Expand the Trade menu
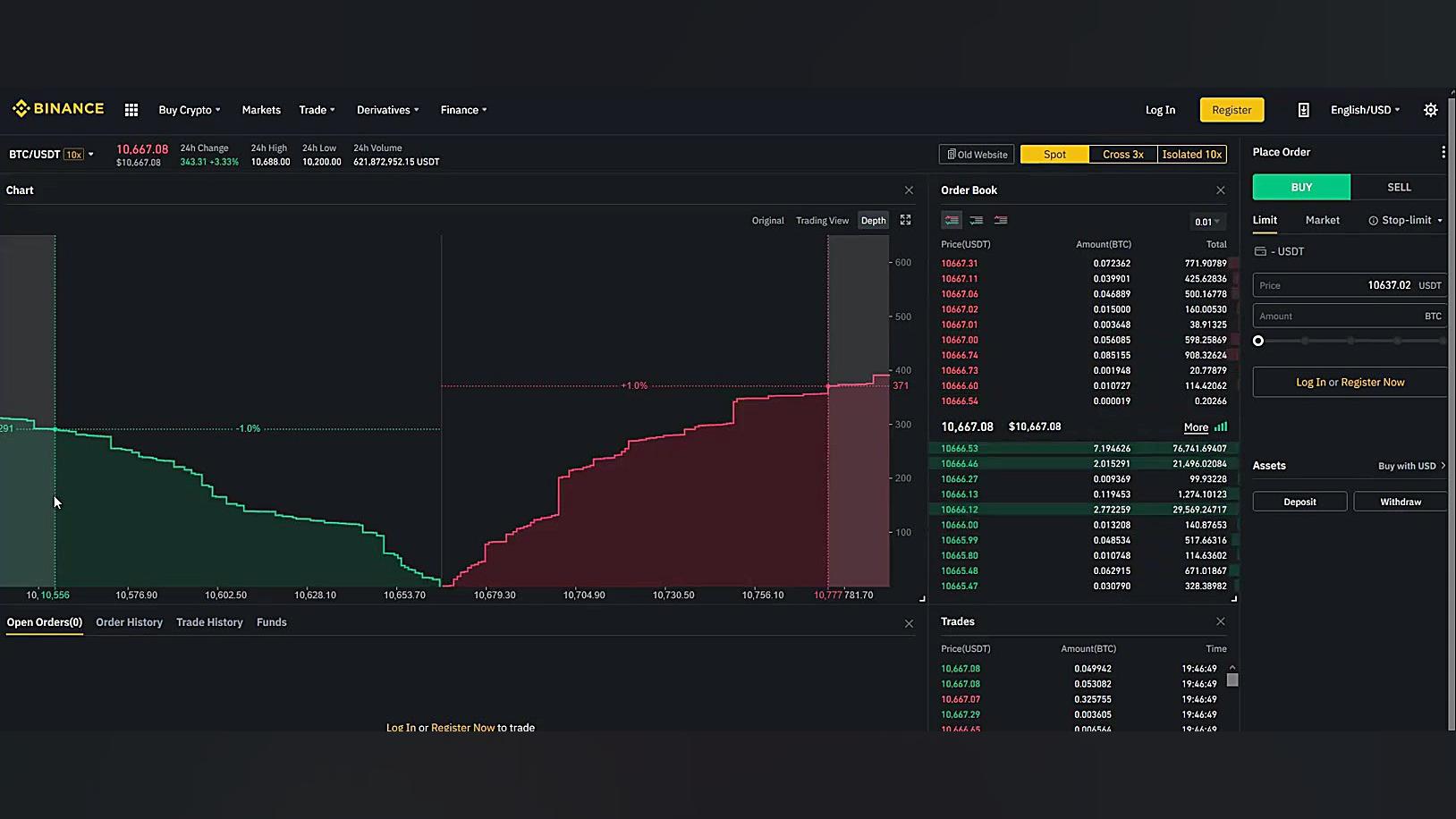Screen dimensions: 1456x819 pyautogui.click(x=317, y=110)
